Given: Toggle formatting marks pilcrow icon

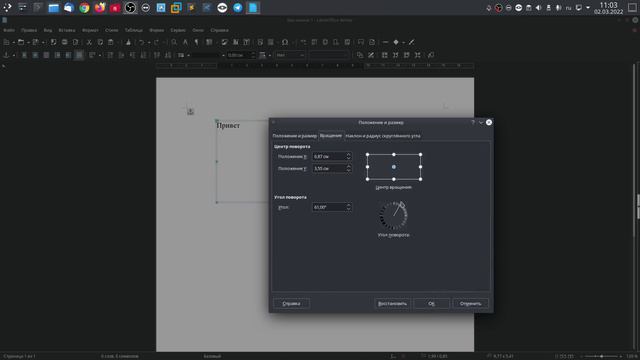Looking at the screenshot, I should point(196,42).
